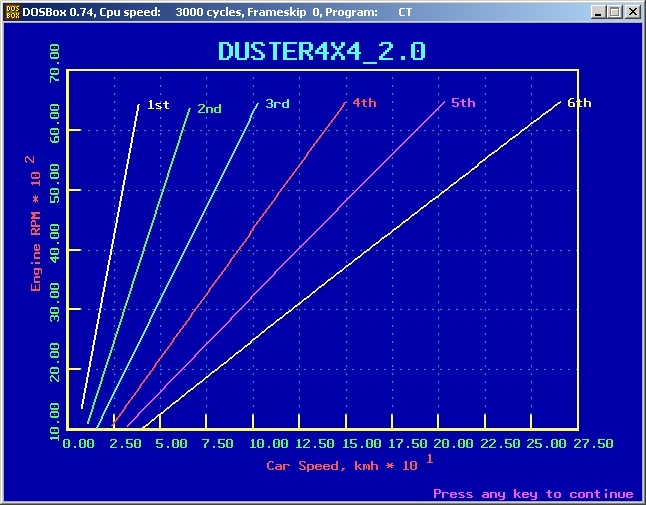Click the 60.00 RPM axis value
The image size is (646, 505).
point(54,123)
